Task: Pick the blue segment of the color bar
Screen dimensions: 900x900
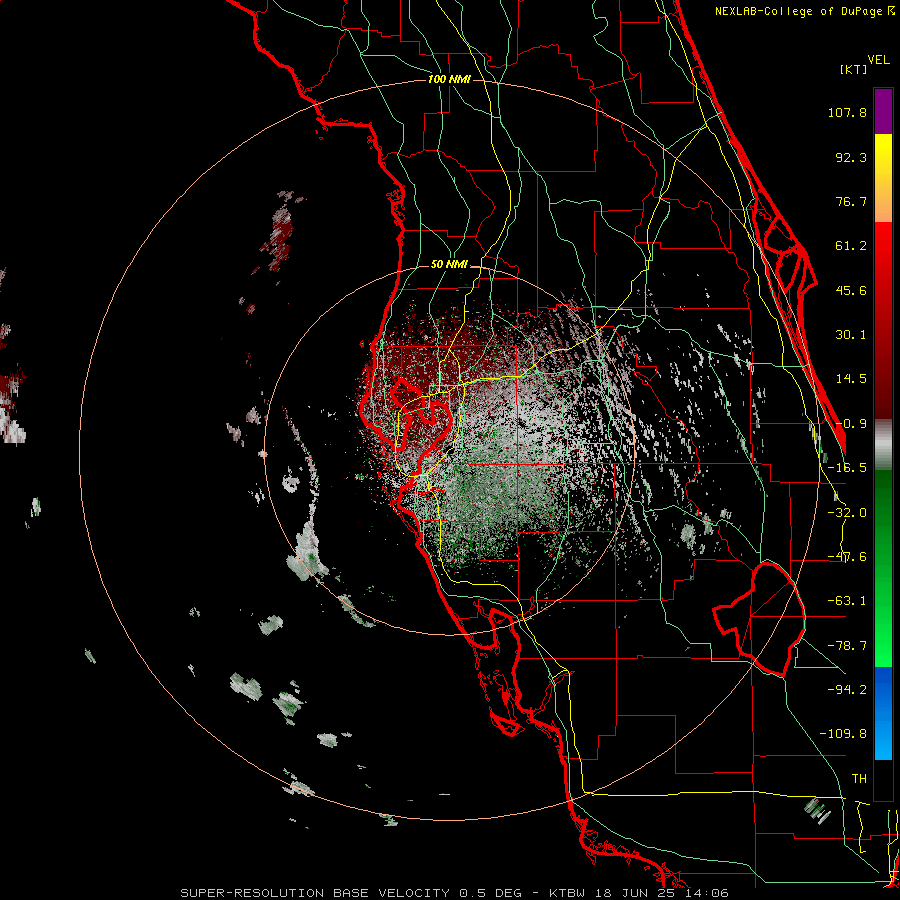Action: [883, 713]
